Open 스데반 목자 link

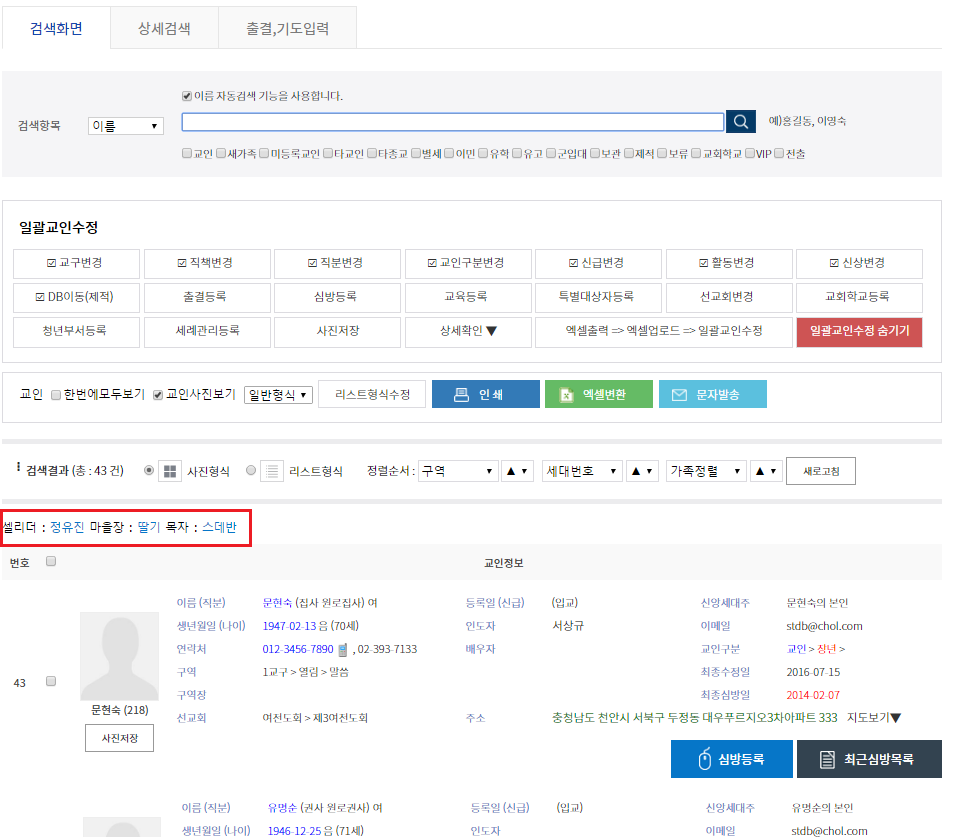point(220,527)
